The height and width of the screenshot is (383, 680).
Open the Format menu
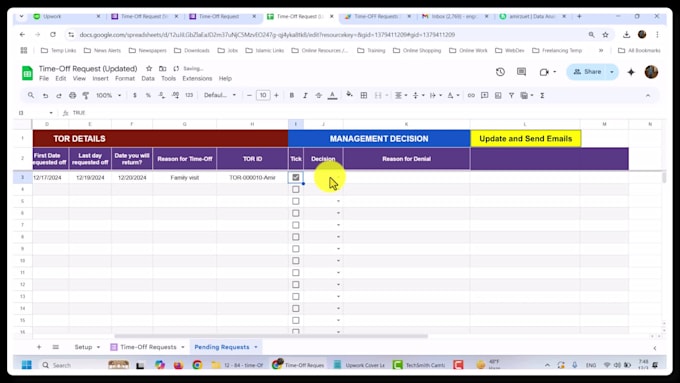(x=125, y=79)
